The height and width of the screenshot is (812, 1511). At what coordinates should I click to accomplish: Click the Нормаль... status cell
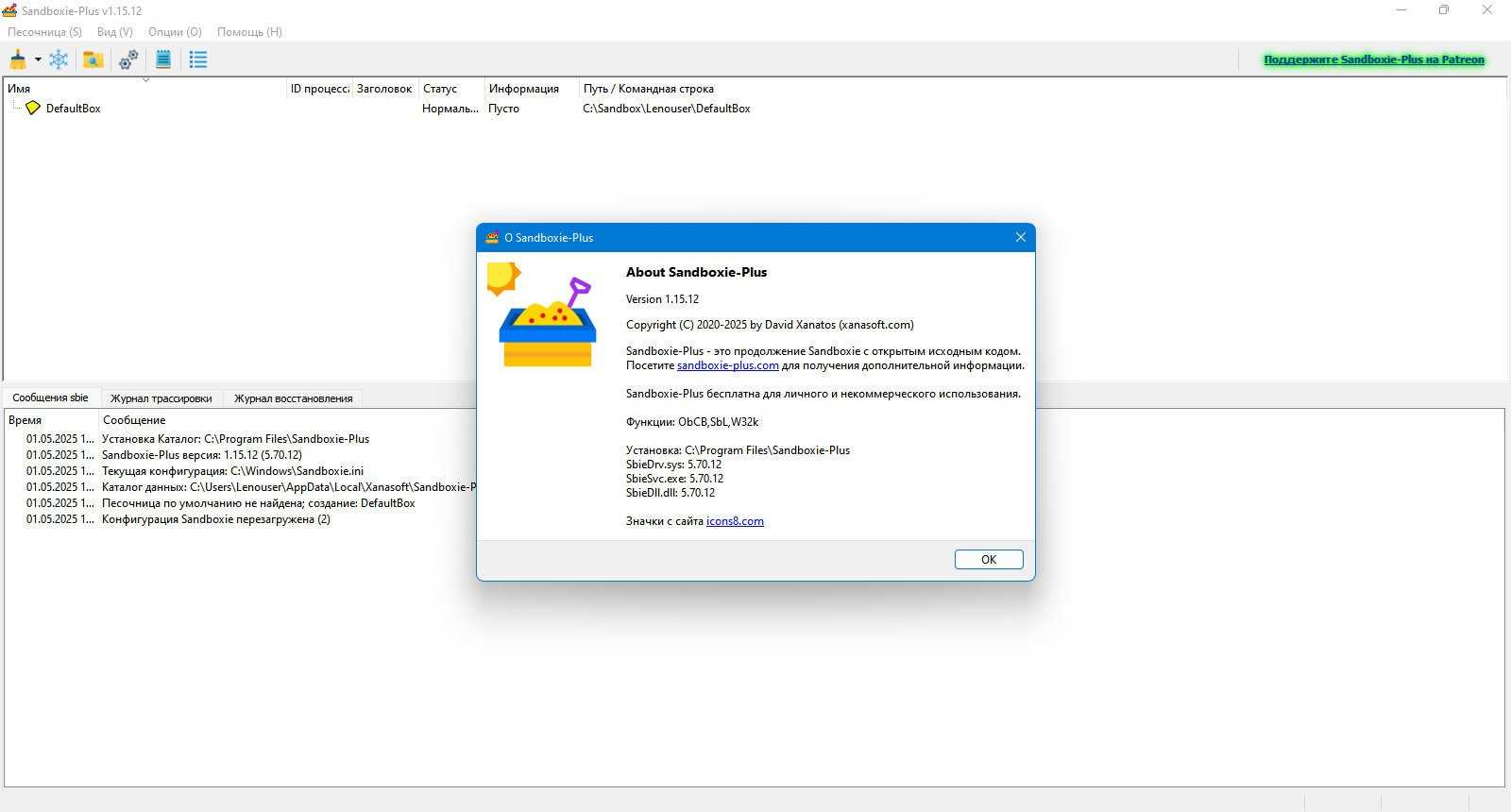(450, 109)
